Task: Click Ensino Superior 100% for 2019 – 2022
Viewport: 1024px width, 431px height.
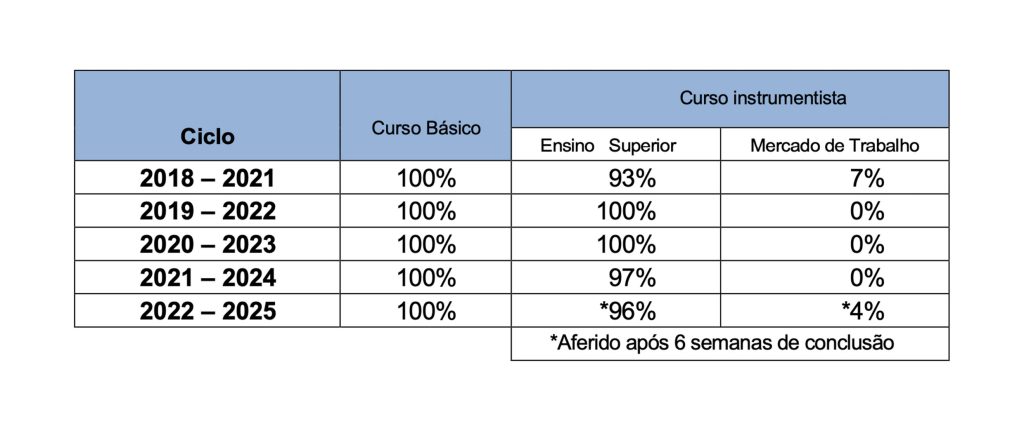Action: tap(626, 212)
